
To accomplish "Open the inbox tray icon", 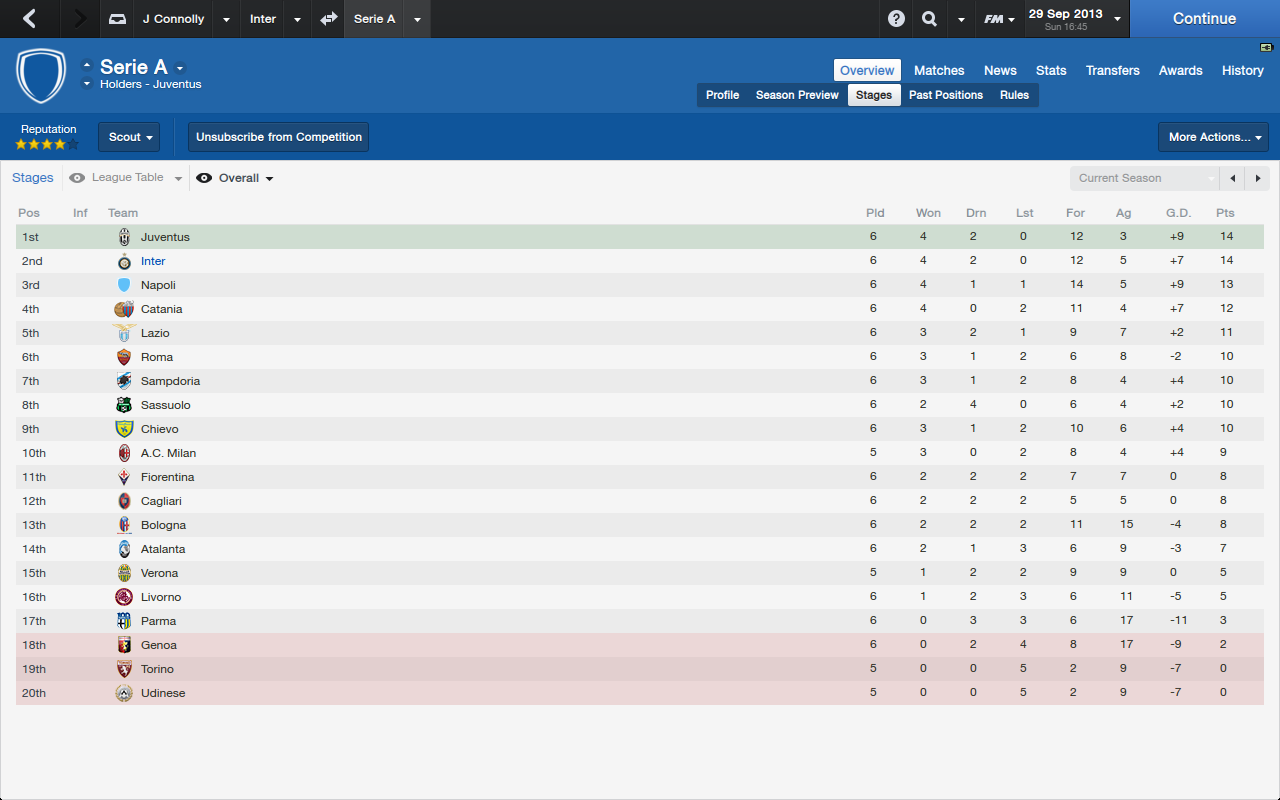I will [x=118, y=19].
